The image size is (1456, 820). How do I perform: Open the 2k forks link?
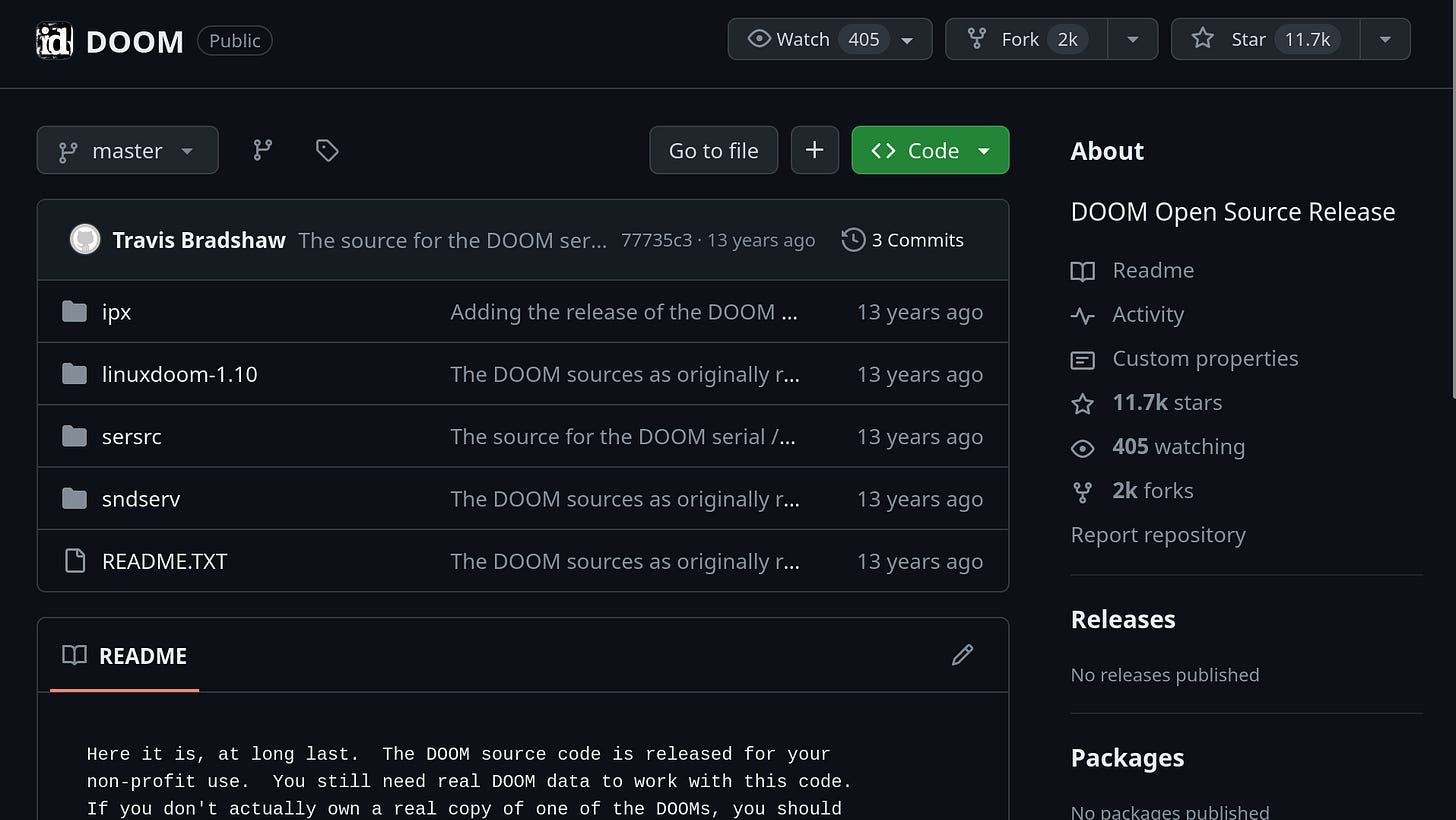pos(1153,490)
